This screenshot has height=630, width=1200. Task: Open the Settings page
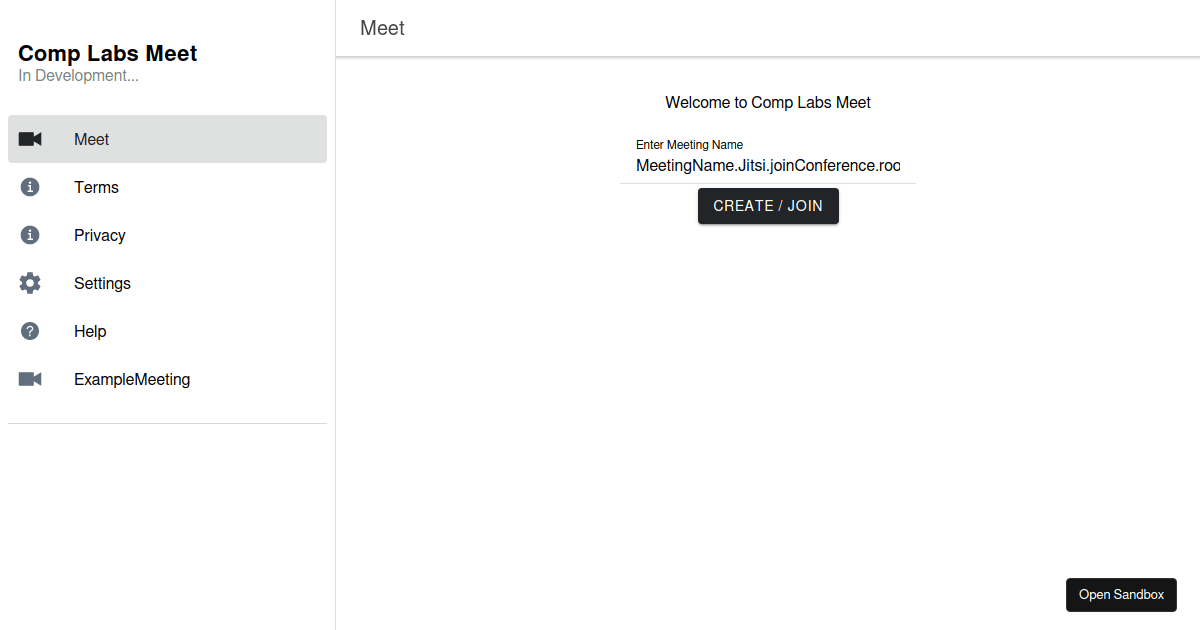coord(102,283)
